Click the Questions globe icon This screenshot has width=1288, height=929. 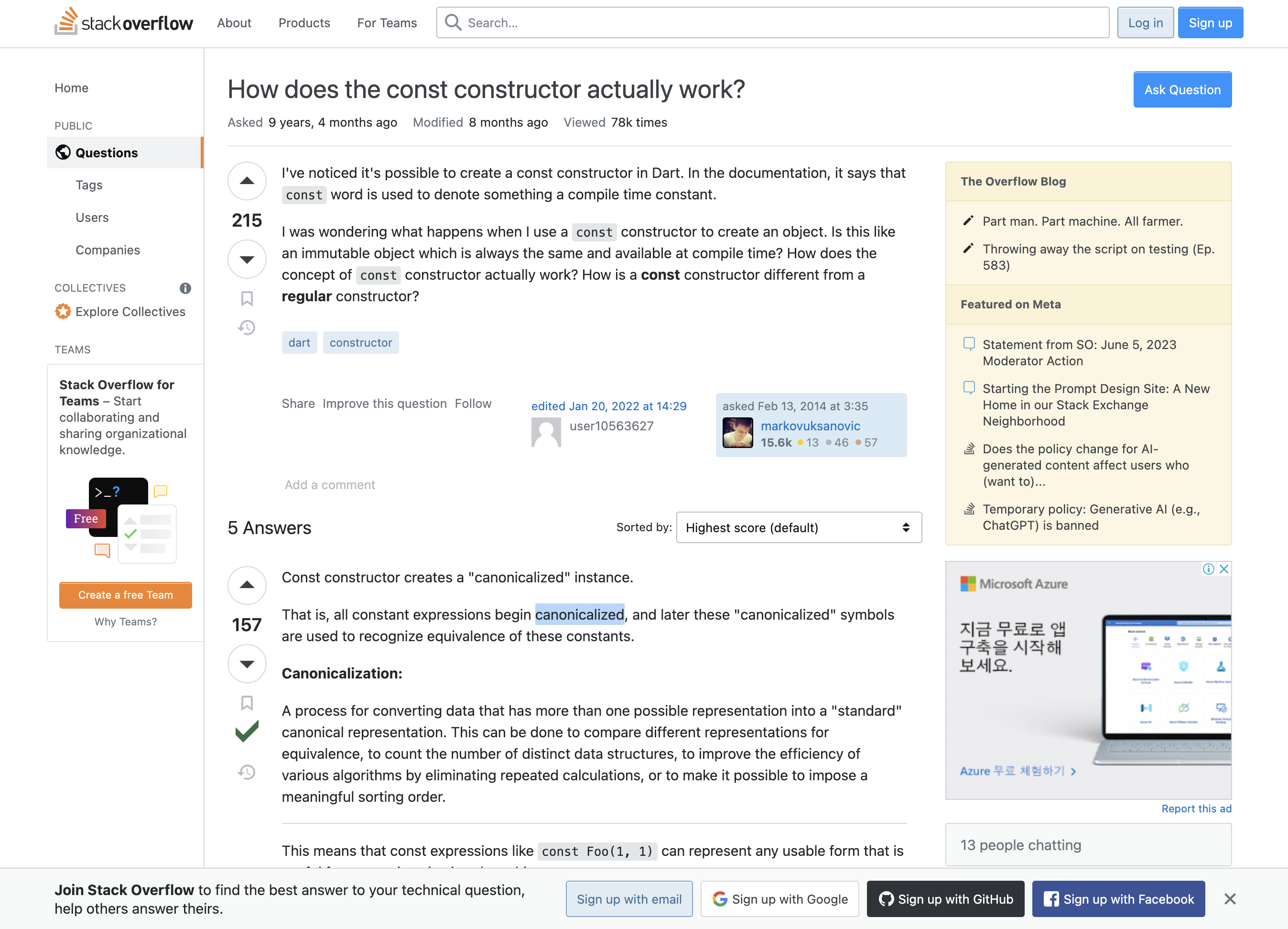tap(63, 152)
